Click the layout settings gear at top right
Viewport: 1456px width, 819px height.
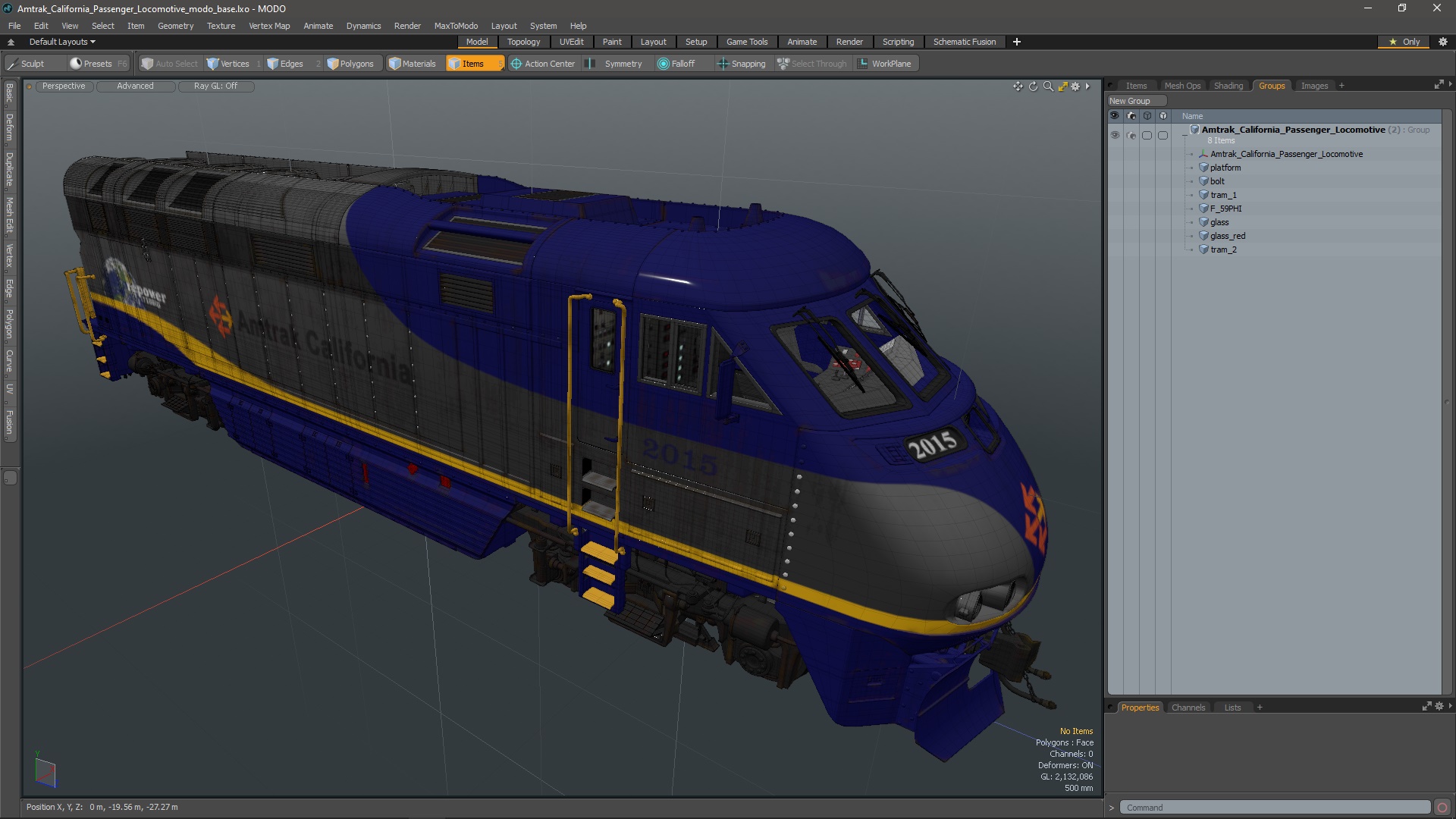coord(1443,42)
